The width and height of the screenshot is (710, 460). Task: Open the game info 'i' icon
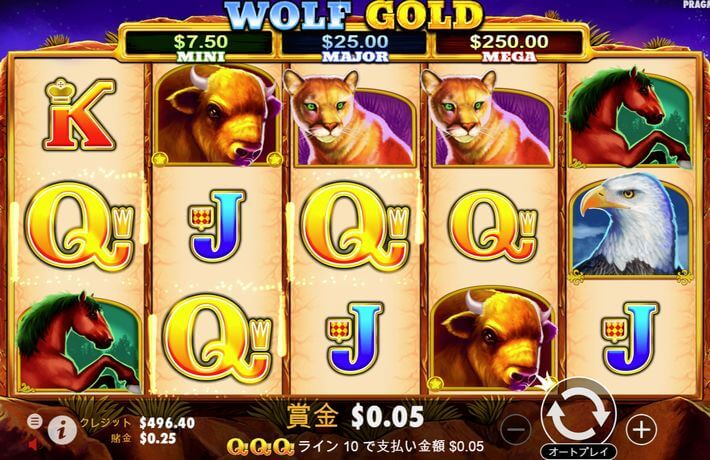(62, 430)
